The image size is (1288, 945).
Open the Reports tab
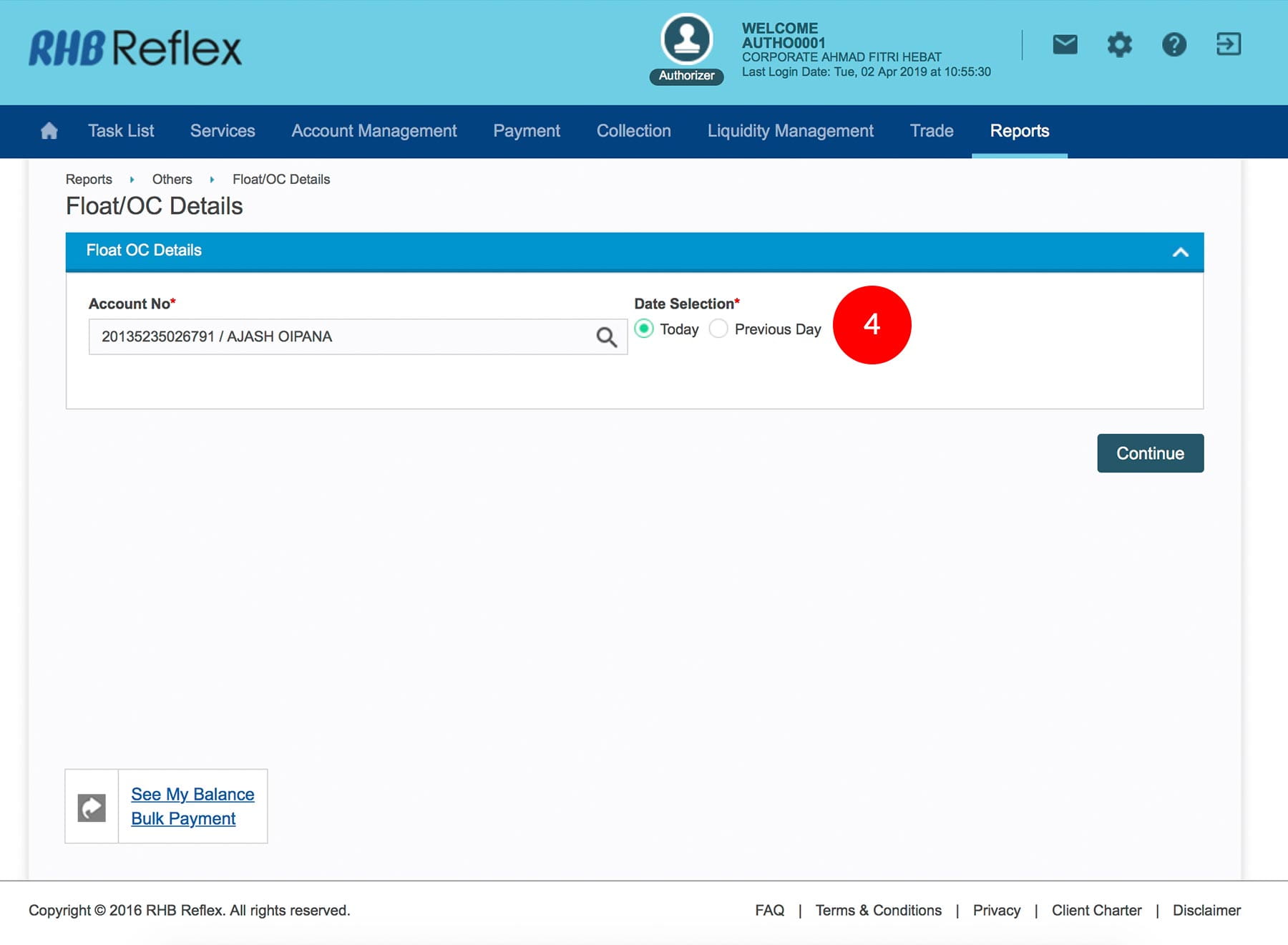pyautogui.click(x=1019, y=131)
